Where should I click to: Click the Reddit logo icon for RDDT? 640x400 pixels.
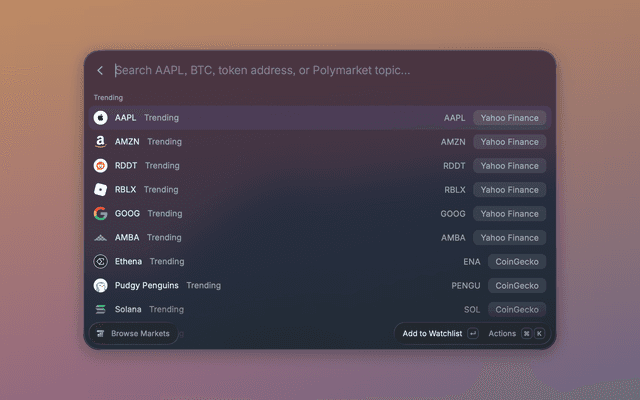pos(100,166)
